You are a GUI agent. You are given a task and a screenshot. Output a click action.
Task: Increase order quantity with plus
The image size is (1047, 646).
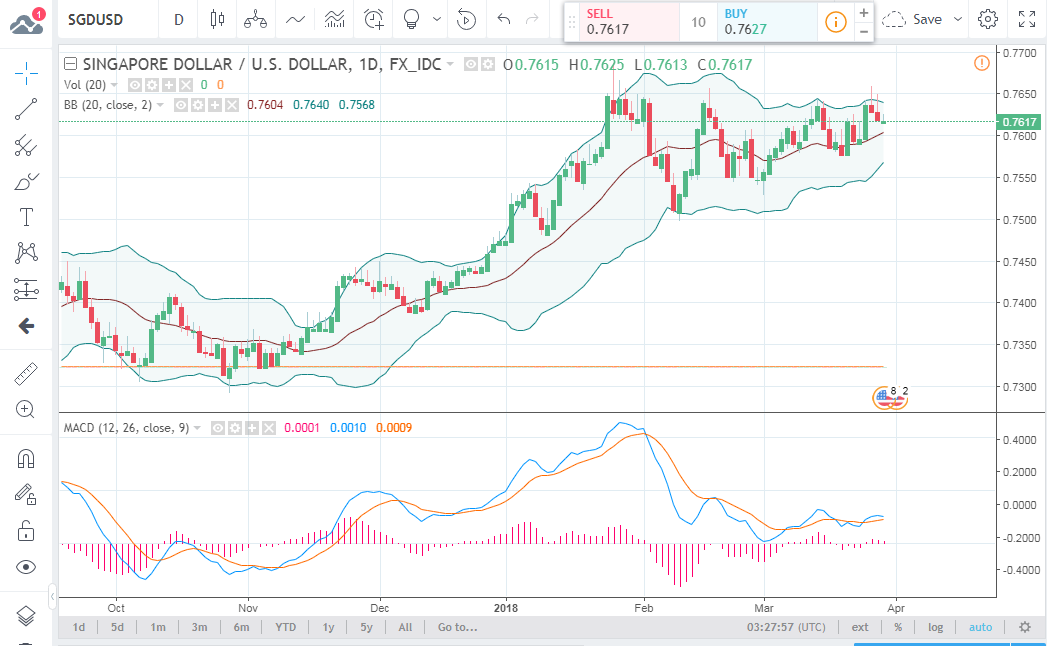pyautogui.click(x=863, y=13)
